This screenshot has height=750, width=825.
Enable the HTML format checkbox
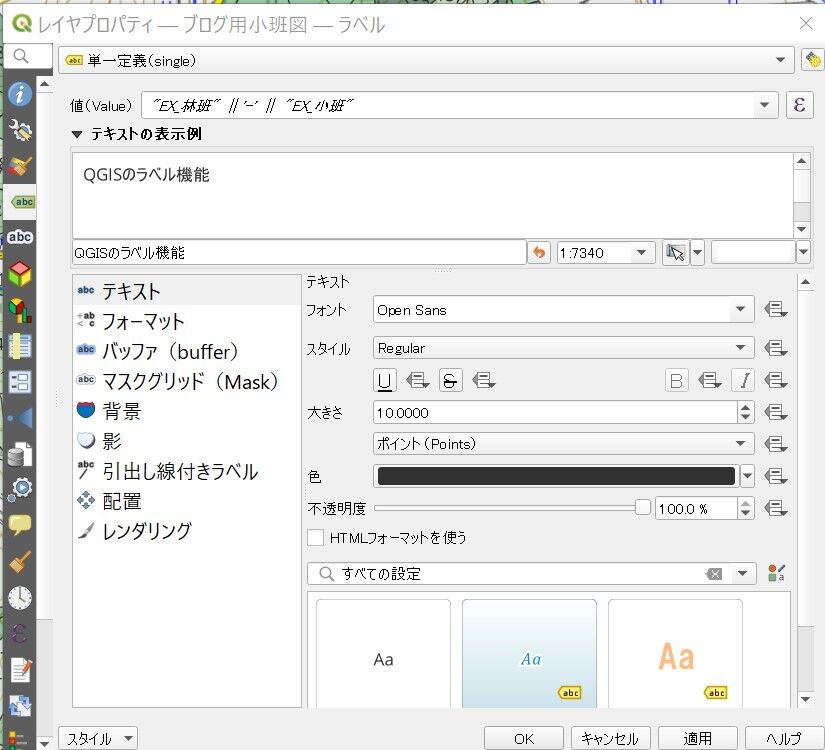(315, 538)
